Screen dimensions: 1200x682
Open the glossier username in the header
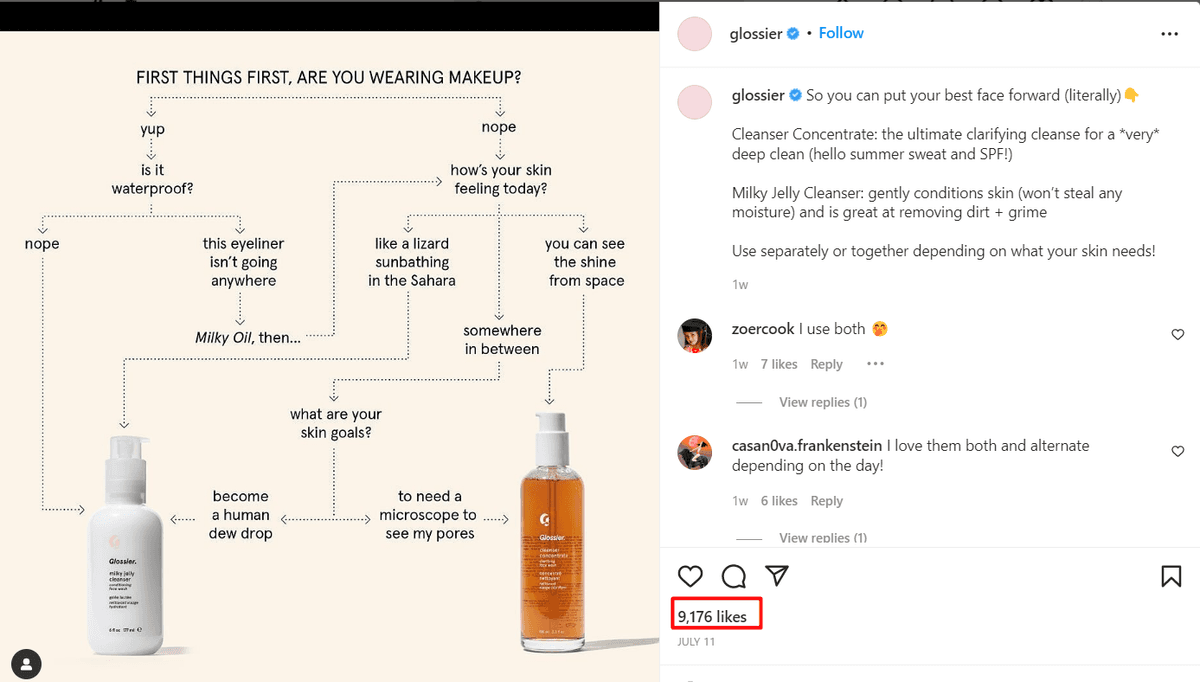757,33
